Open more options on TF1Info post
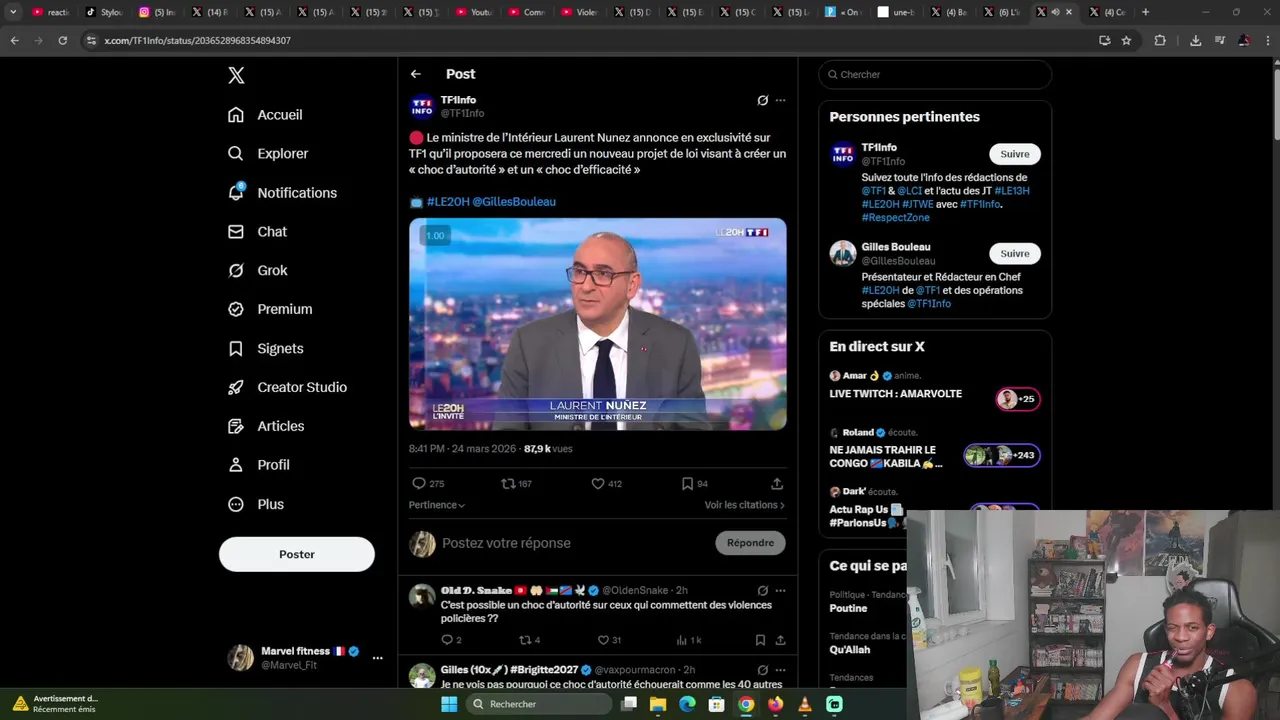This screenshot has height=720, width=1280. pos(781,100)
